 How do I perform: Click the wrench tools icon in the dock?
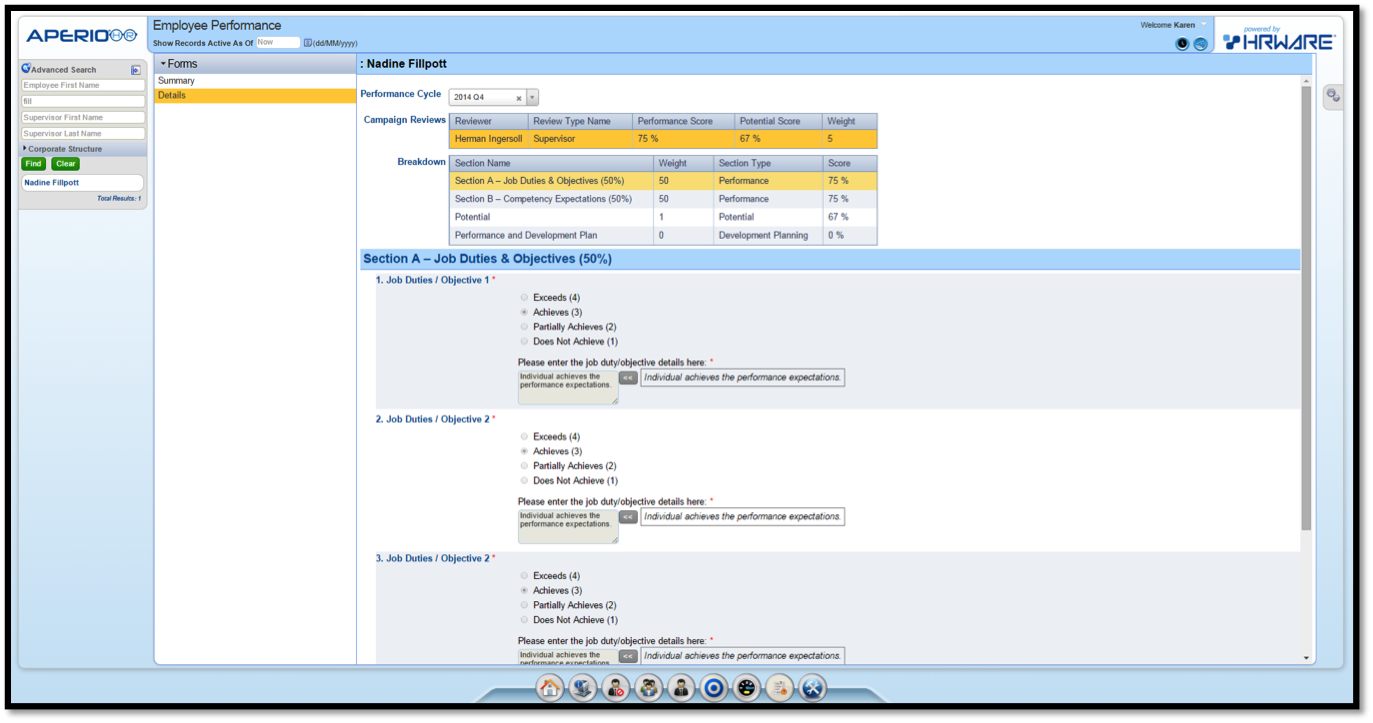point(813,688)
